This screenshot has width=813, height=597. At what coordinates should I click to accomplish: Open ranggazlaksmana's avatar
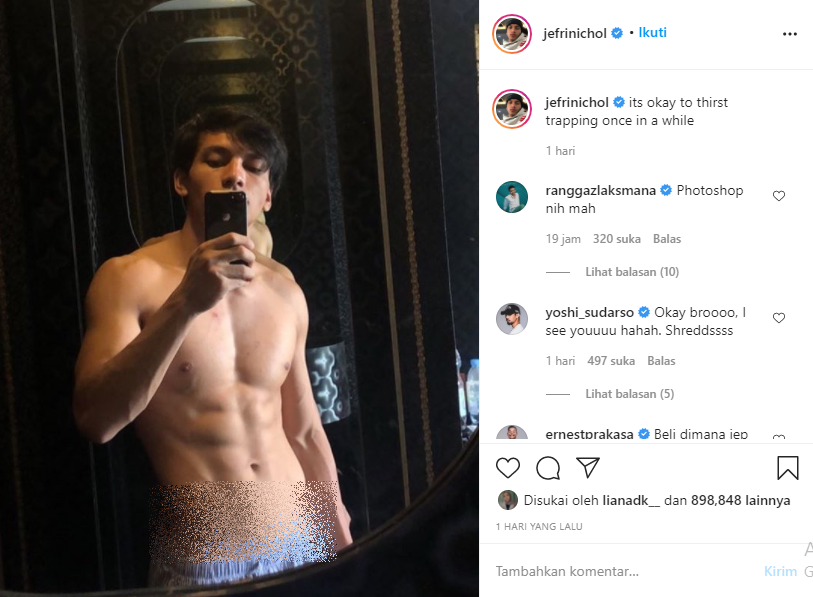(512, 197)
